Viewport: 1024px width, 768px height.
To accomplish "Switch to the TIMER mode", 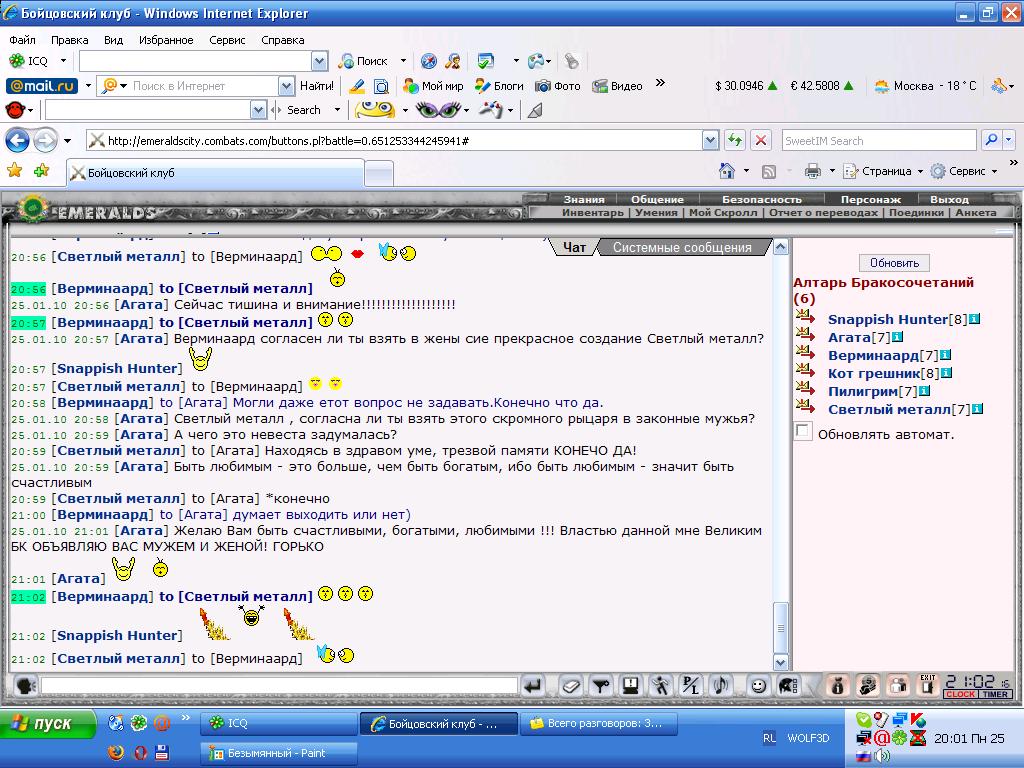I will [995, 694].
